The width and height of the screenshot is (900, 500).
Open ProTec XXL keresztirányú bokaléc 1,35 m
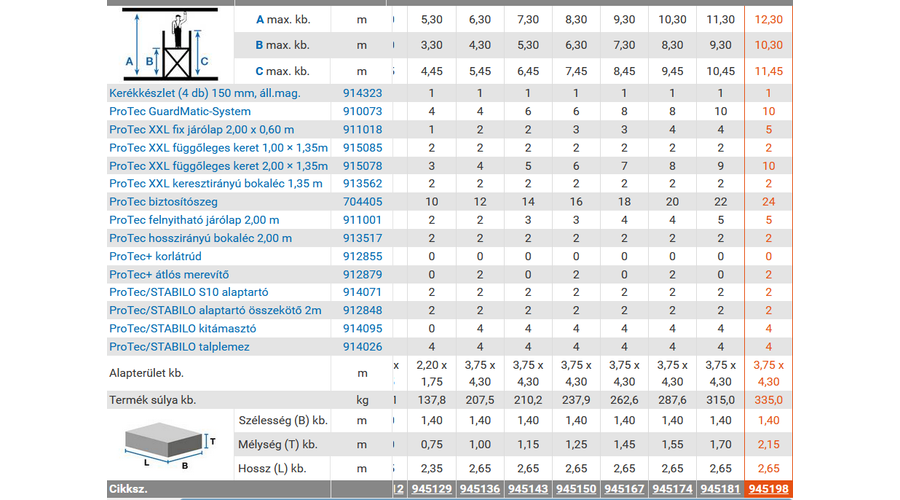click(216, 184)
